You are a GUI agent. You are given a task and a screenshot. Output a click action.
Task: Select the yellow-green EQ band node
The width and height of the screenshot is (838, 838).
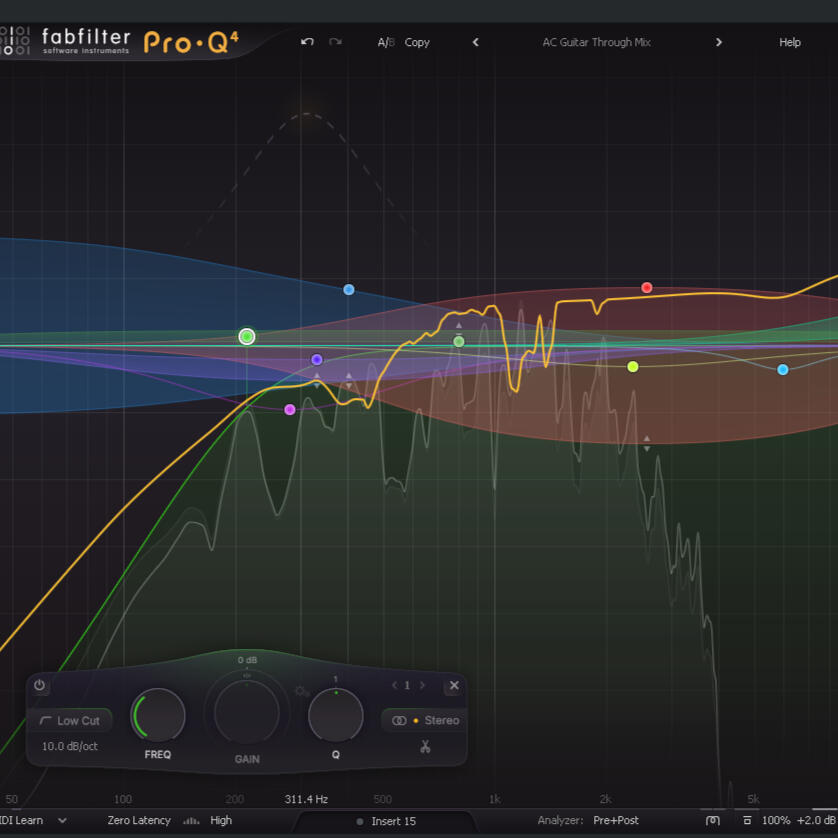click(x=632, y=367)
